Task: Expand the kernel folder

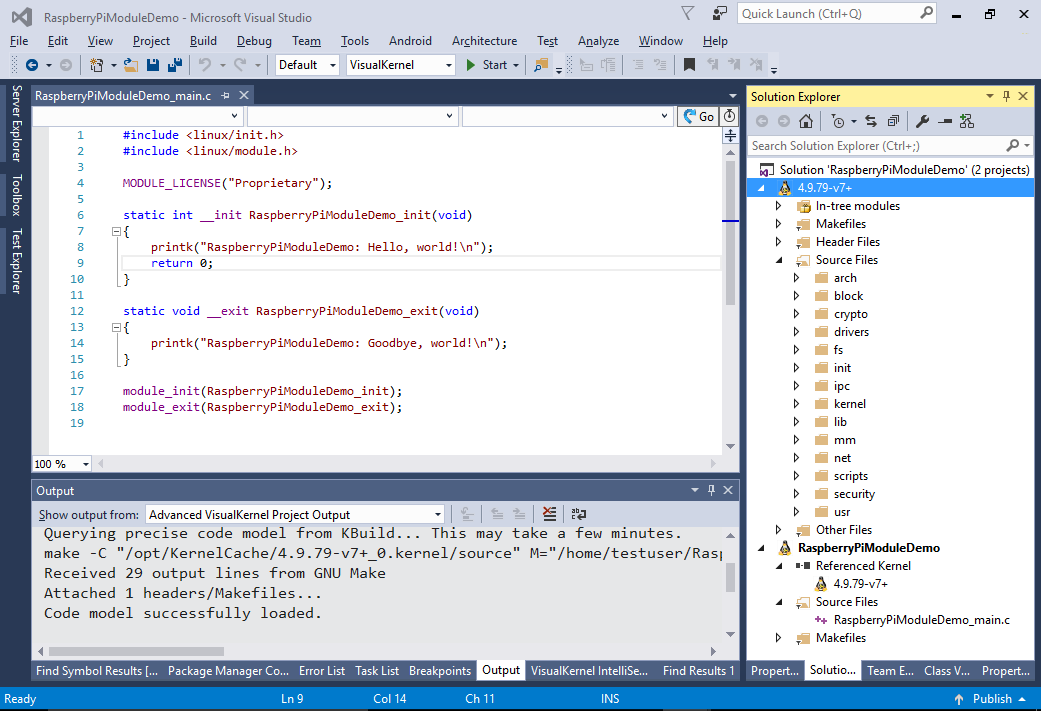Action: 797,404
